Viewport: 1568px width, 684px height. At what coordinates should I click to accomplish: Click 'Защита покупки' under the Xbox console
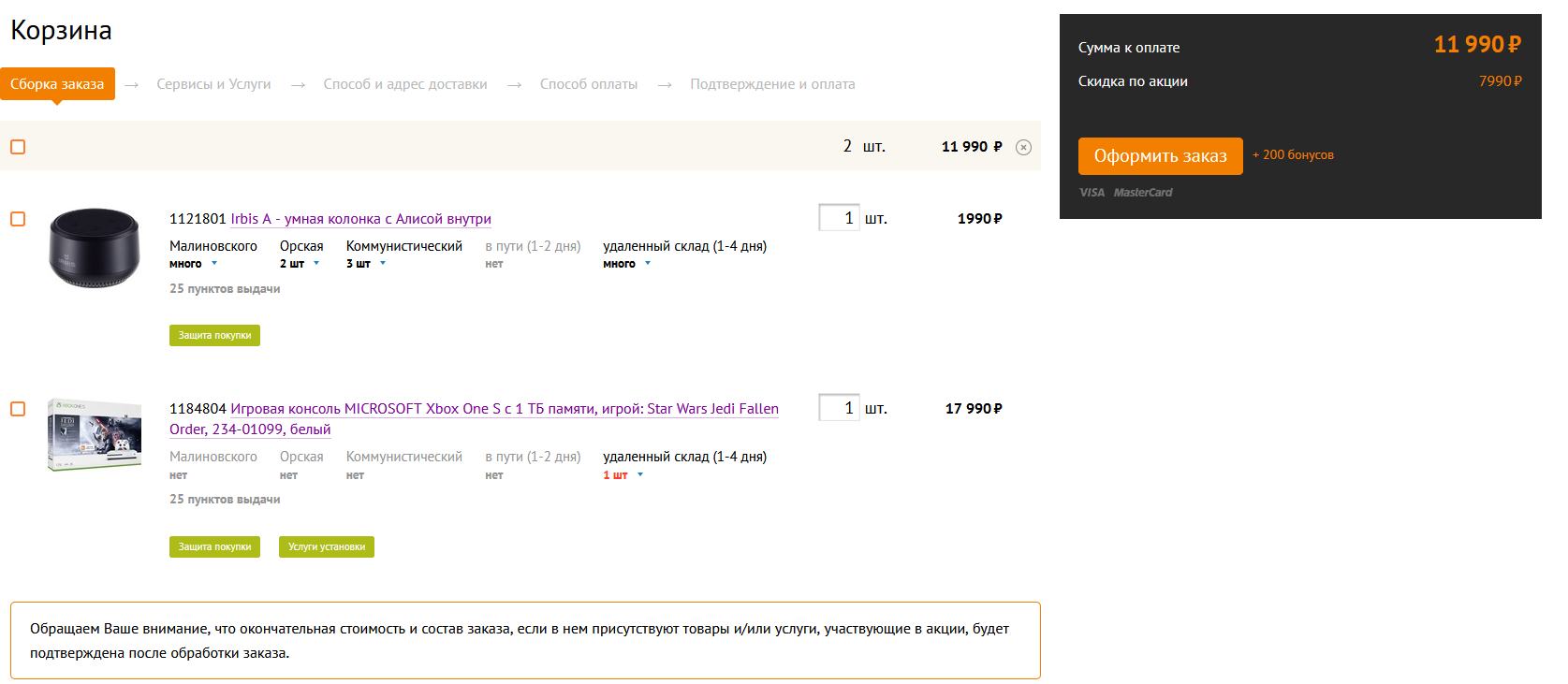(214, 546)
